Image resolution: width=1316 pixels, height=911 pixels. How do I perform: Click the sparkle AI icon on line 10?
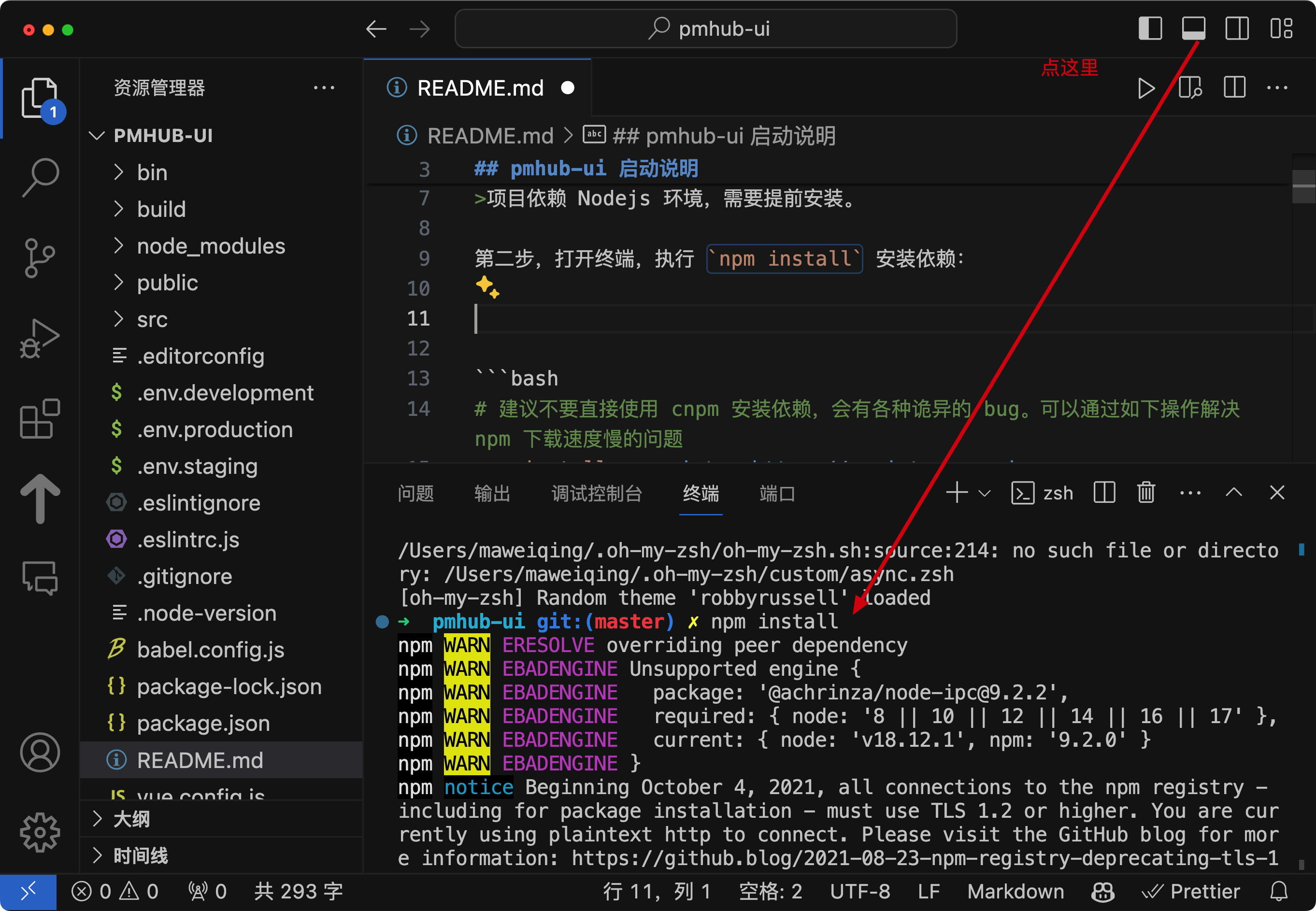pos(487,287)
